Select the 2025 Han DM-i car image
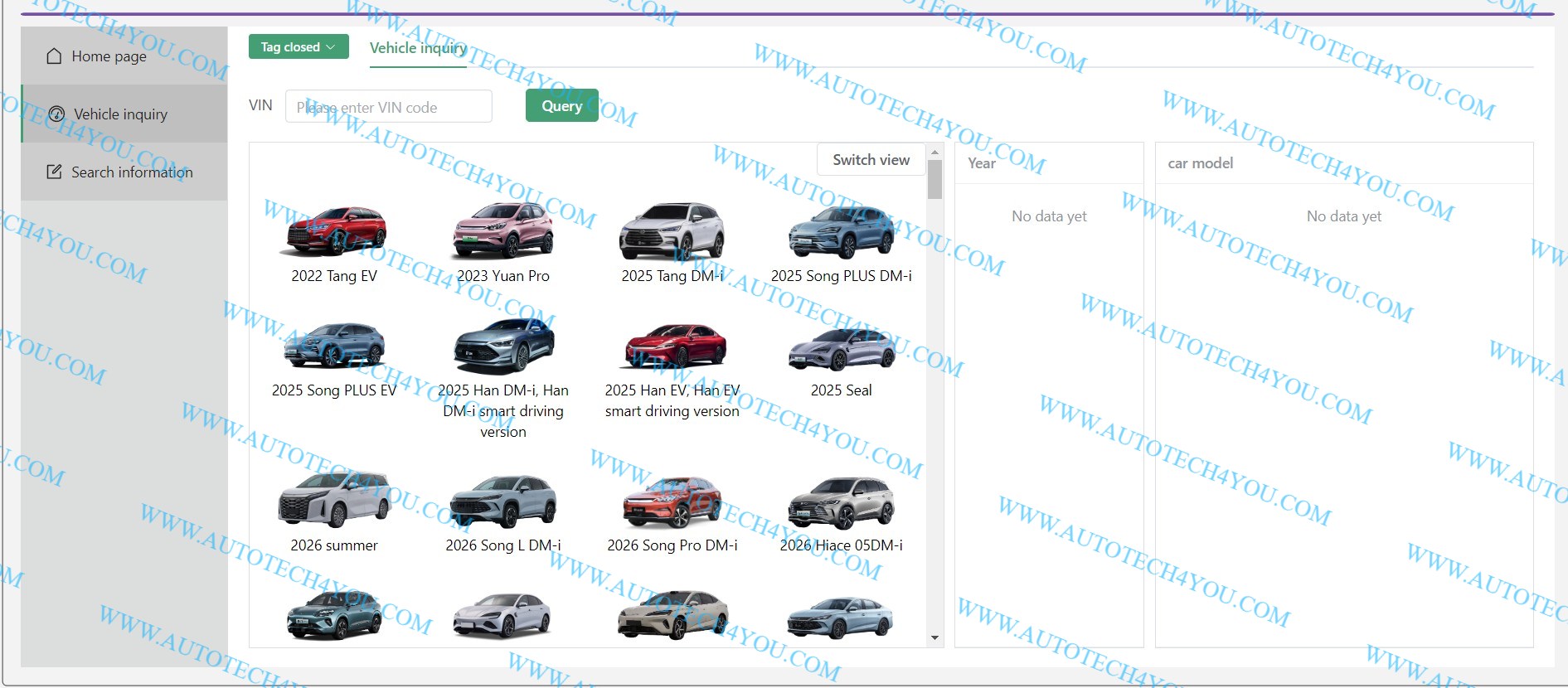This screenshot has height=688, width=1568. (x=503, y=346)
